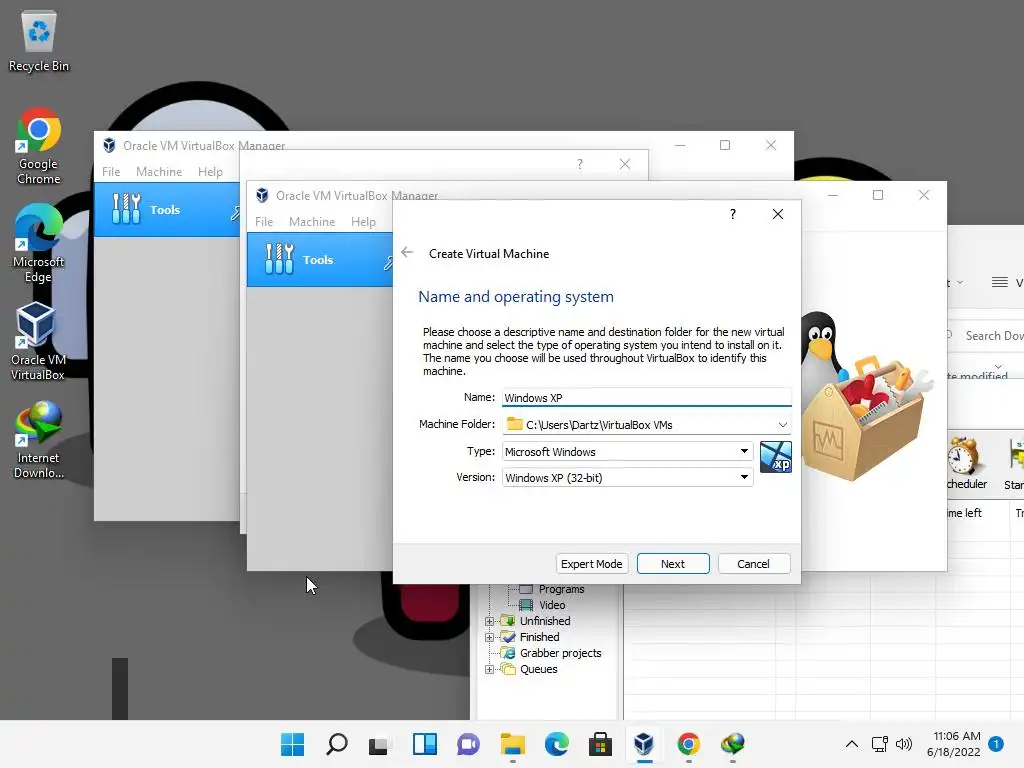Select Queues item in IDM tree
Screen dimensions: 1024x768
pyautogui.click(x=538, y=669)
